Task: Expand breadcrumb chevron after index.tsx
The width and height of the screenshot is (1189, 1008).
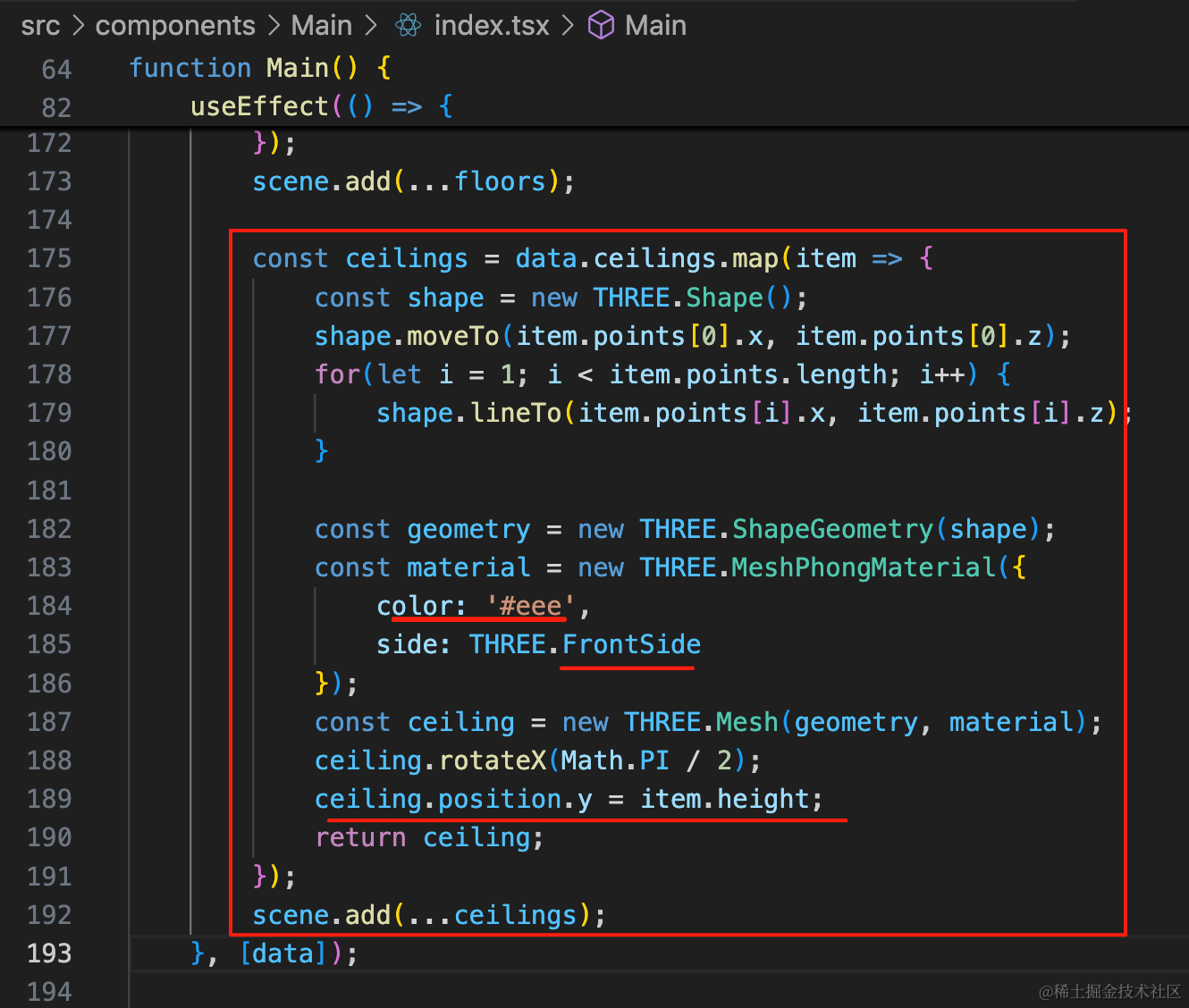Action: (x=568, y=25)
